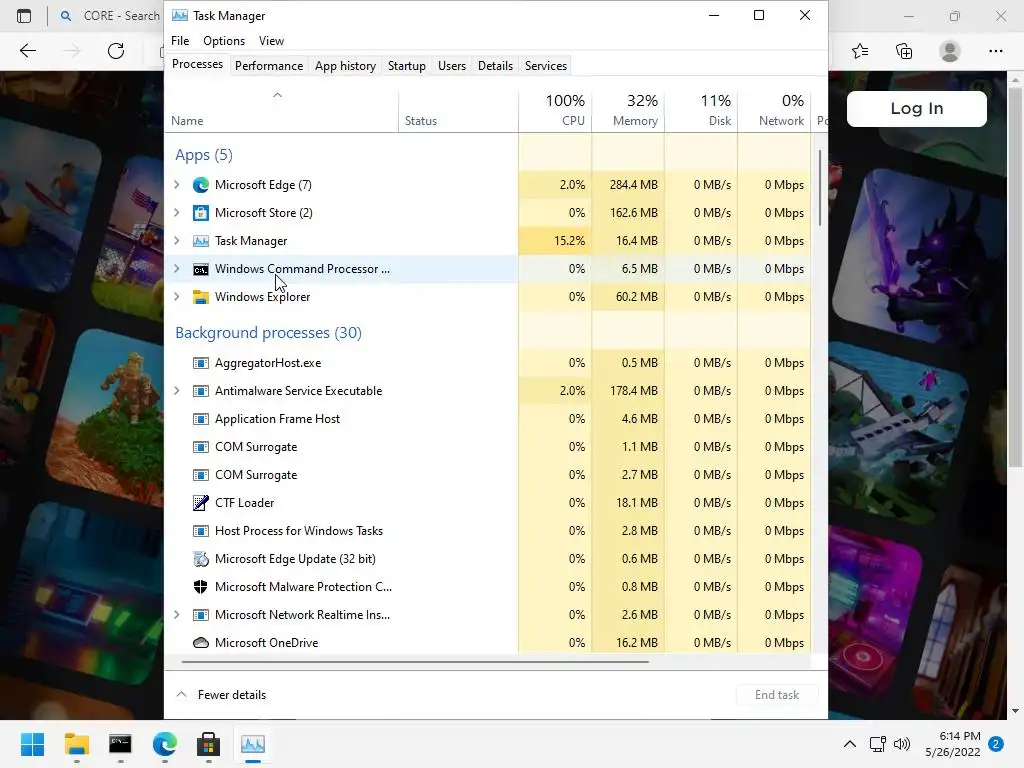The height and width of the screenshot is (768, 1024).
Task: Switch to the Details tab
Action: (x=495, y=66)
